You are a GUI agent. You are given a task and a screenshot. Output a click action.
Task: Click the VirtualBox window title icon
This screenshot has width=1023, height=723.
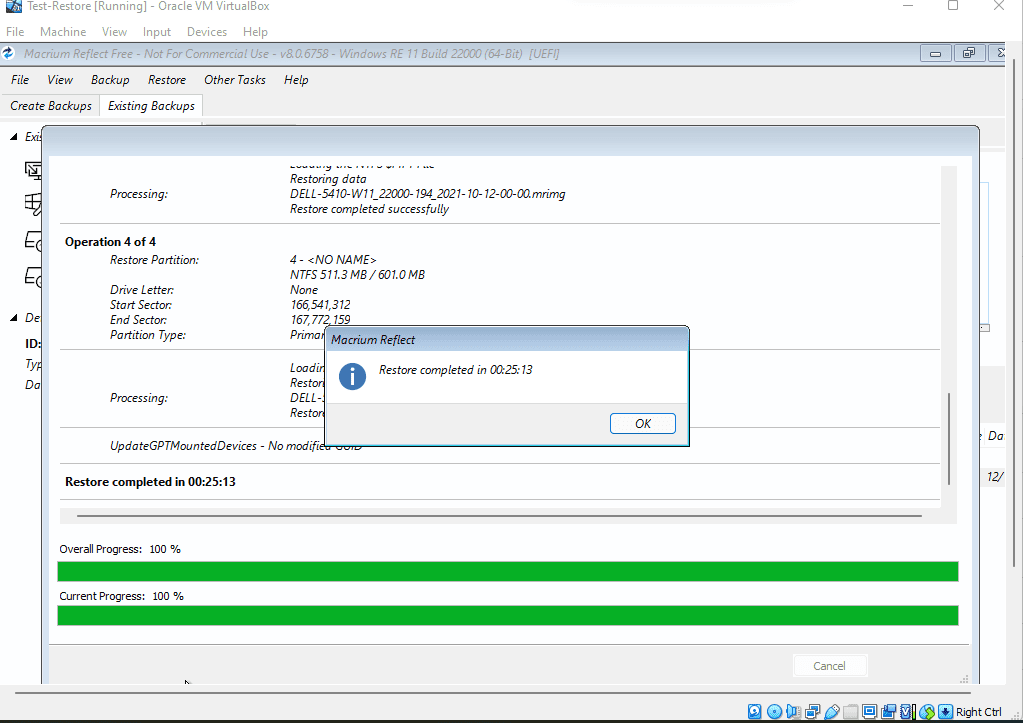tap(13, 6)
